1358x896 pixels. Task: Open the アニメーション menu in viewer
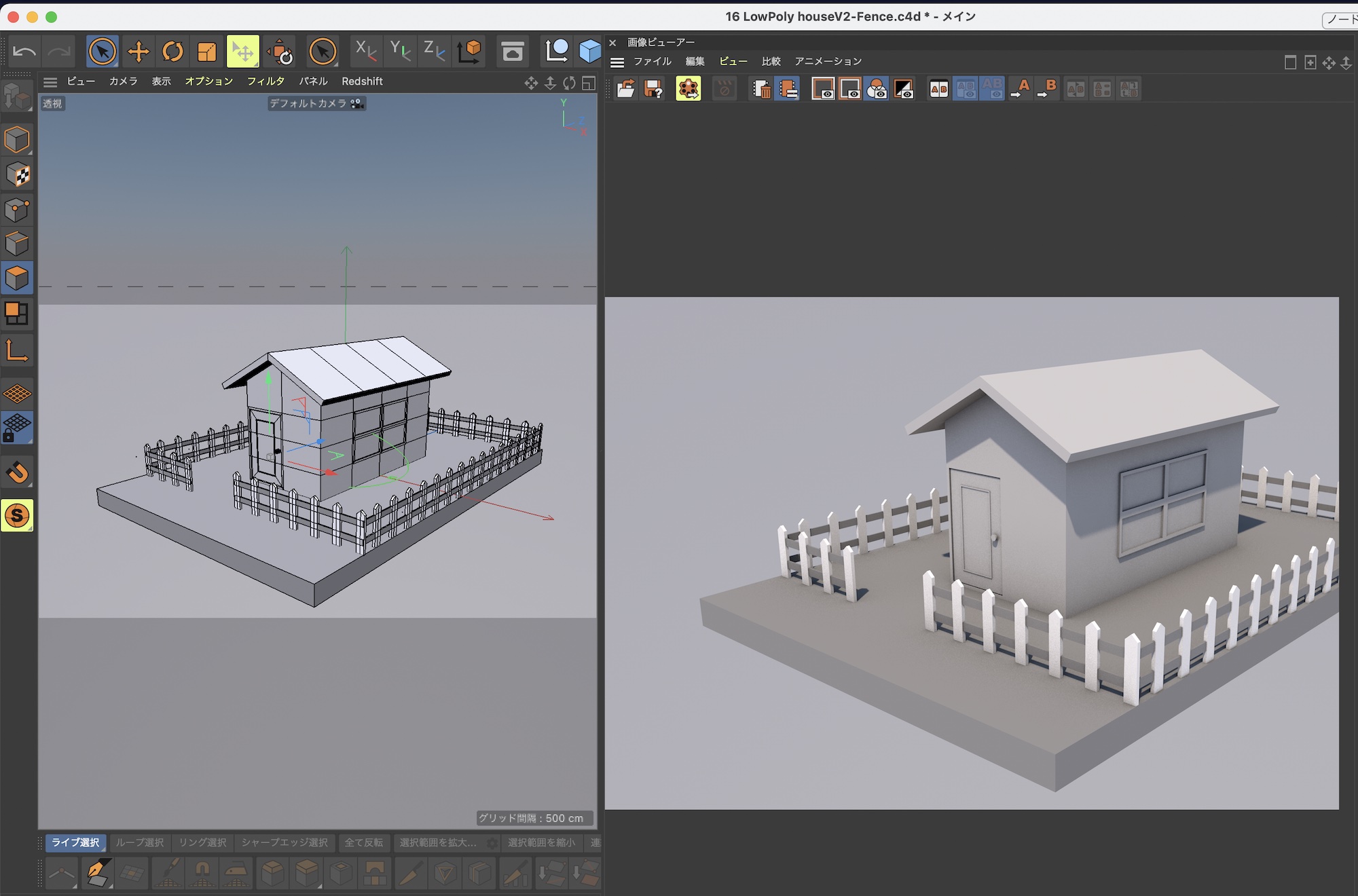pyautogui.click(x=828, y=62)
